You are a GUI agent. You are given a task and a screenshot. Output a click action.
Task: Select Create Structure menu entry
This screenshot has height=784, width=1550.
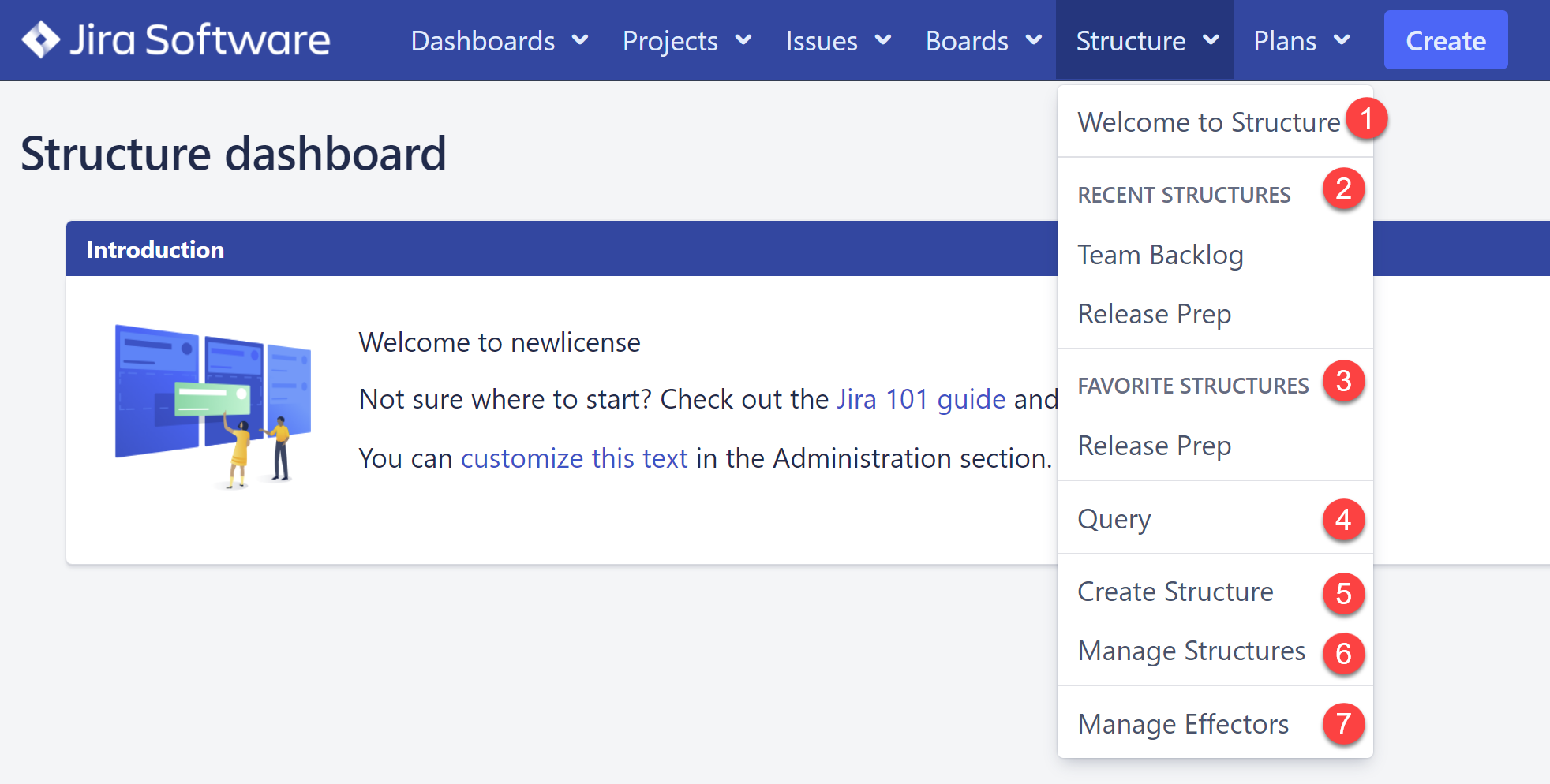(x=1175, y=592)
